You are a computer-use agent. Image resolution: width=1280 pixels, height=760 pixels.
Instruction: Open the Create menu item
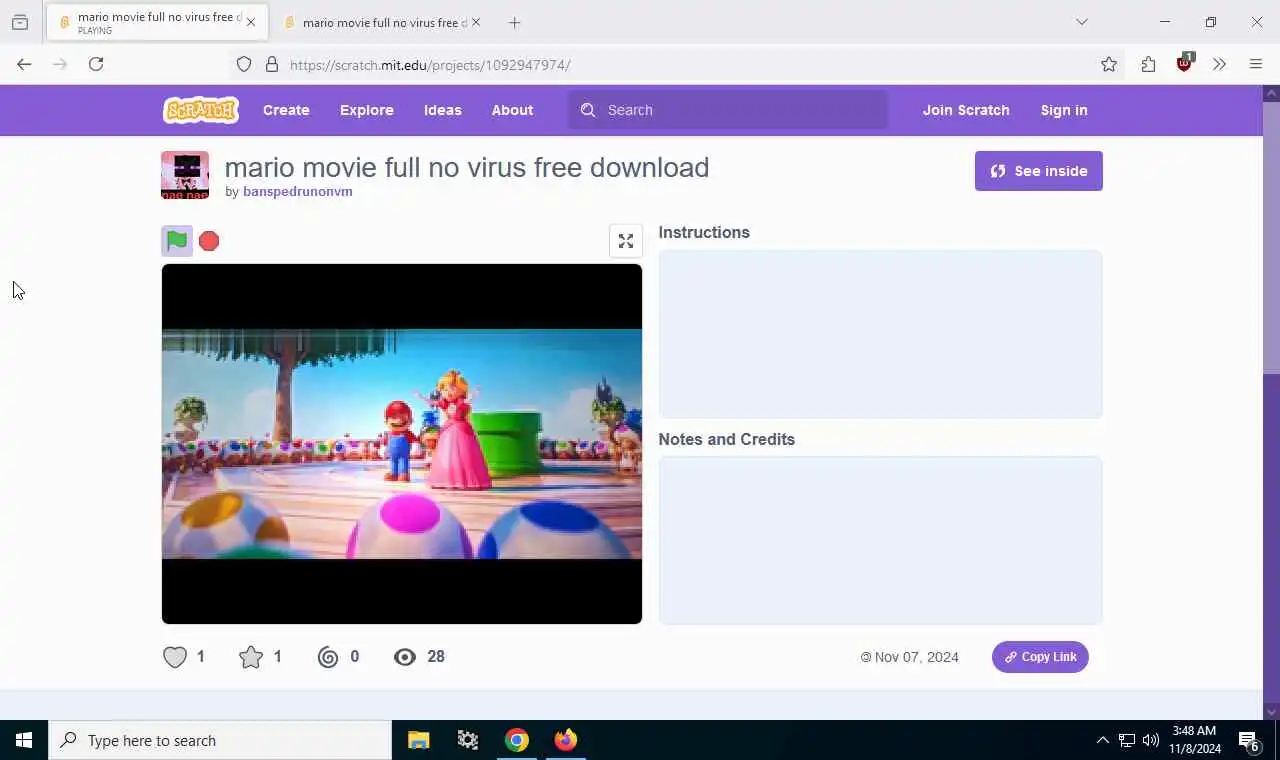[x=286, y=110]
